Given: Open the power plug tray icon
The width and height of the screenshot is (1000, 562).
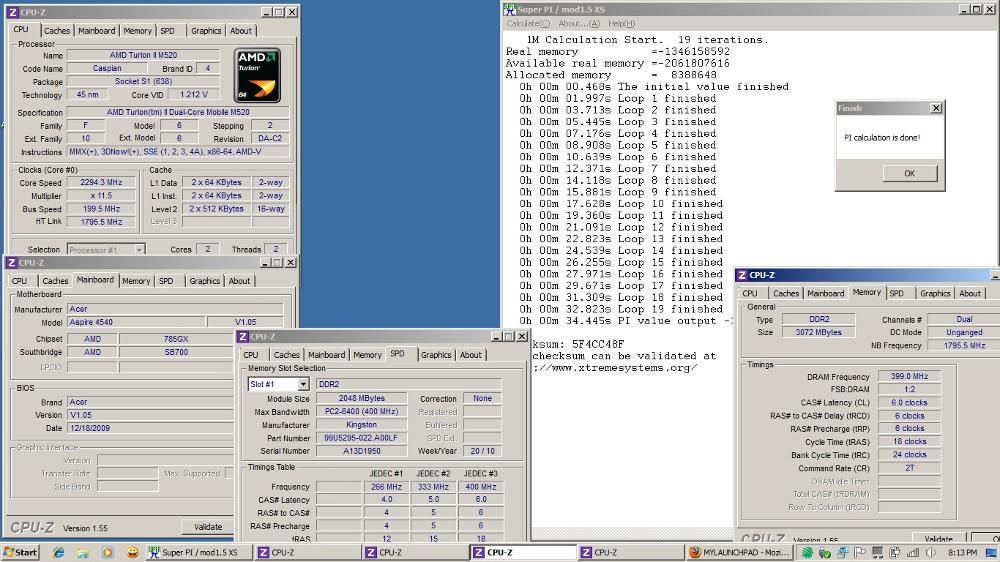Looking at the screenshot, I should click(x=895, y=552).
